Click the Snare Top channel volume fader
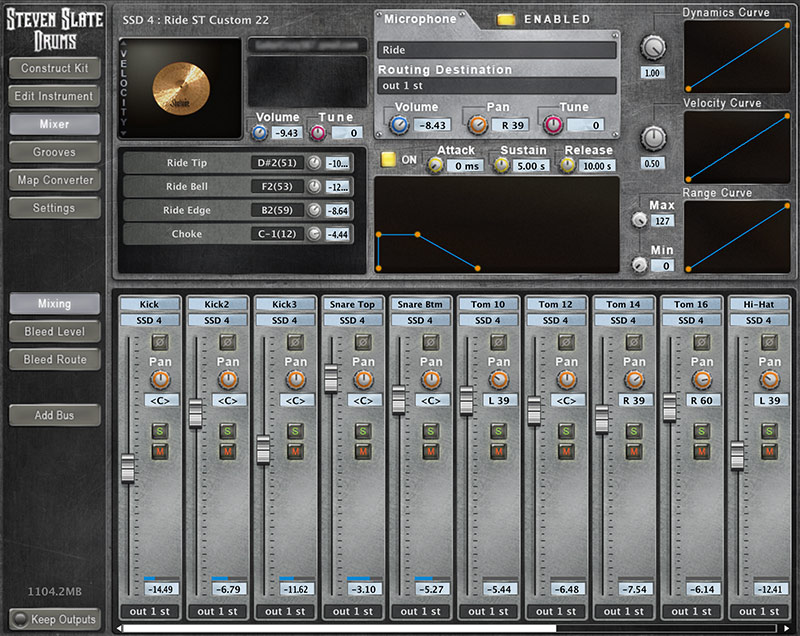Viewport: 800px width, 636px height. (331, 378)
